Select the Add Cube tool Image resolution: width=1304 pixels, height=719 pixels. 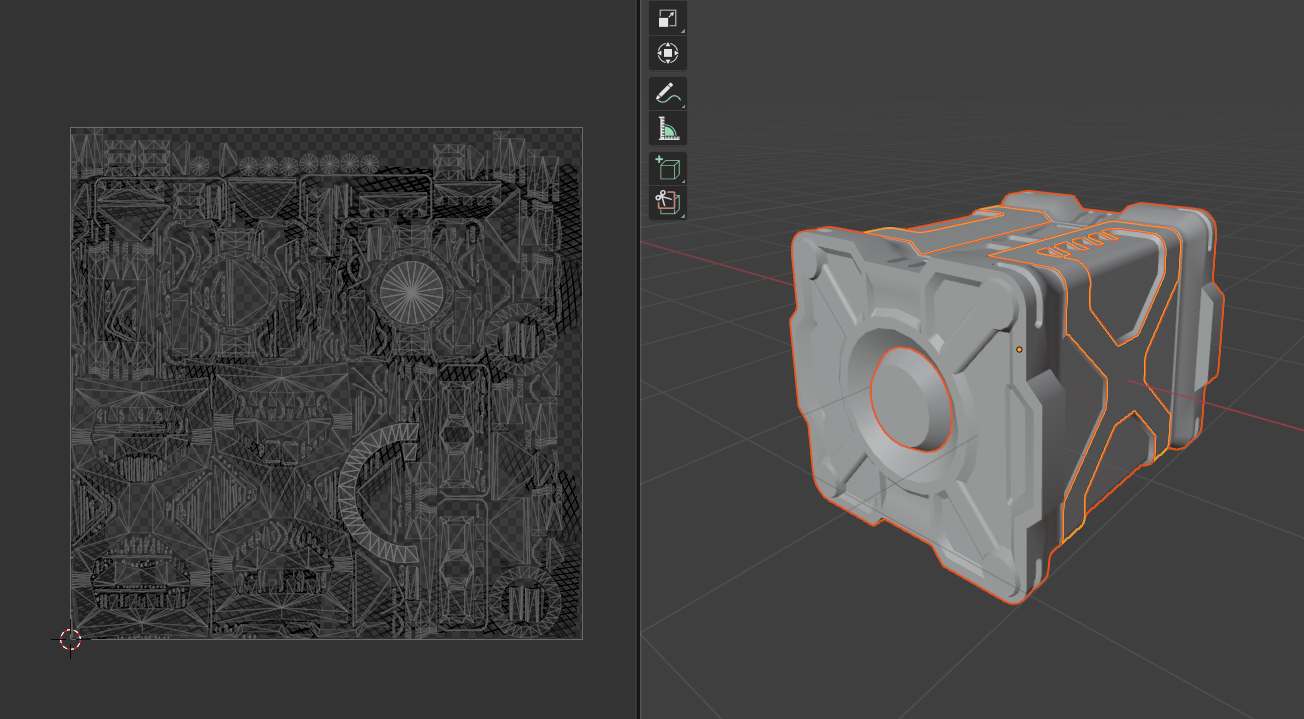point(668,168)
